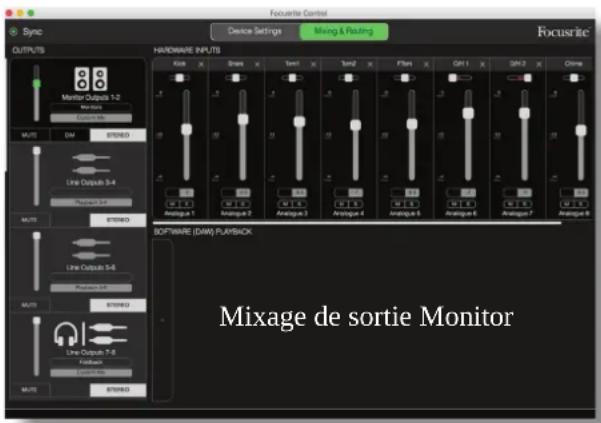601x423 pixels.
Task: Remove the Snare channel with its X
Action: 257,64
